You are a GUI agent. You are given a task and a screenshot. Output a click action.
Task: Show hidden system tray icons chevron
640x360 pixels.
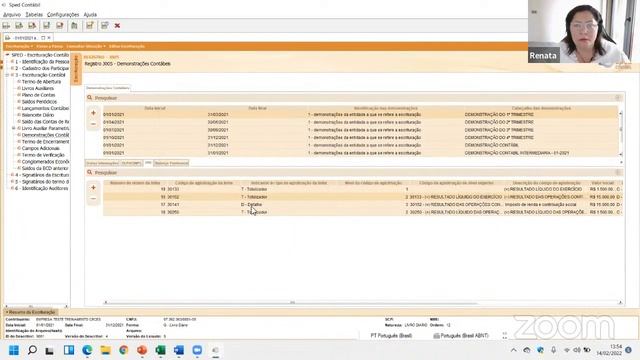(514, 350)
